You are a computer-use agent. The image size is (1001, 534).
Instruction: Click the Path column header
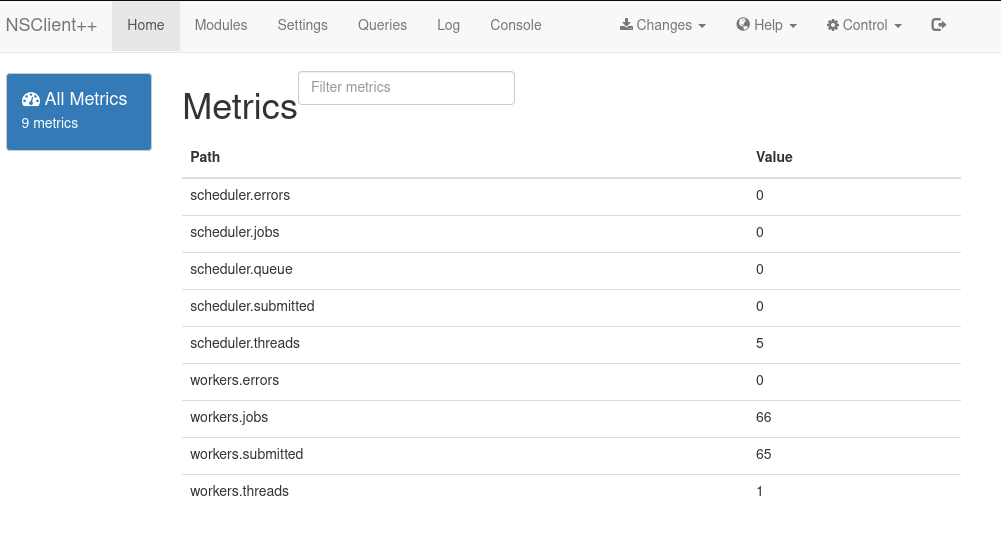205,157
